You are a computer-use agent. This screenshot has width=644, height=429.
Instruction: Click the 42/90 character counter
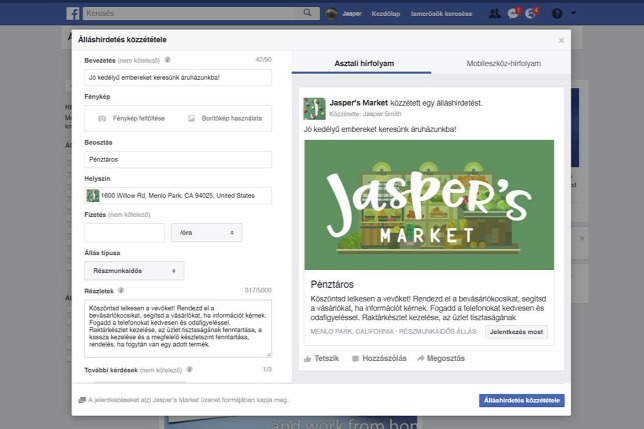(263, 60)
